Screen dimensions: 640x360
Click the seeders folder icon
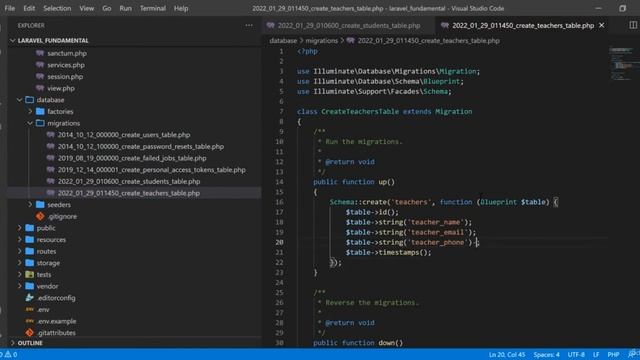[x=40, y=204]
